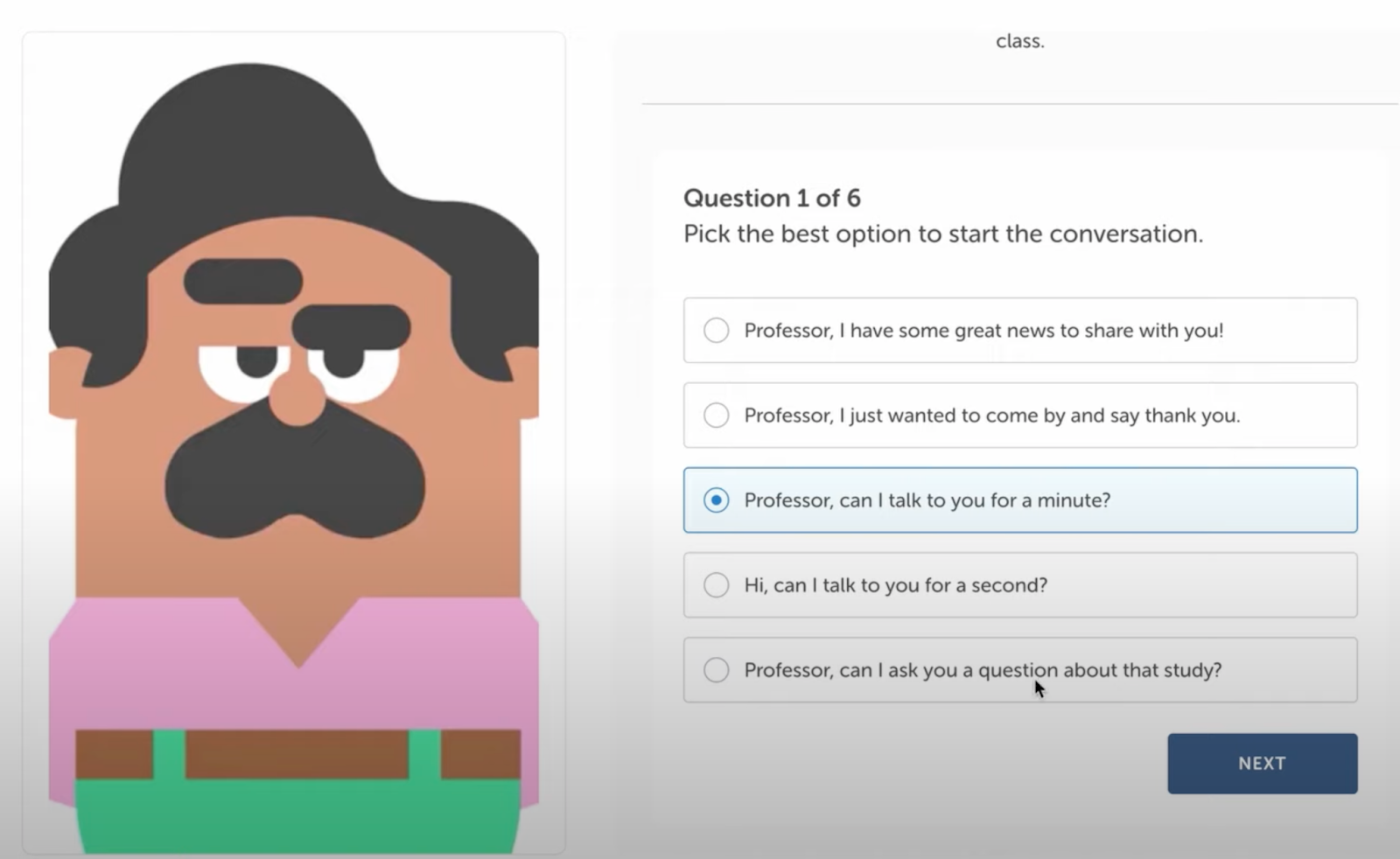Image resolution: width=1400 pixels, height=859 pixels.
Task: Select the radio button for 'great news' option
Action: click(x=716, y=331)
